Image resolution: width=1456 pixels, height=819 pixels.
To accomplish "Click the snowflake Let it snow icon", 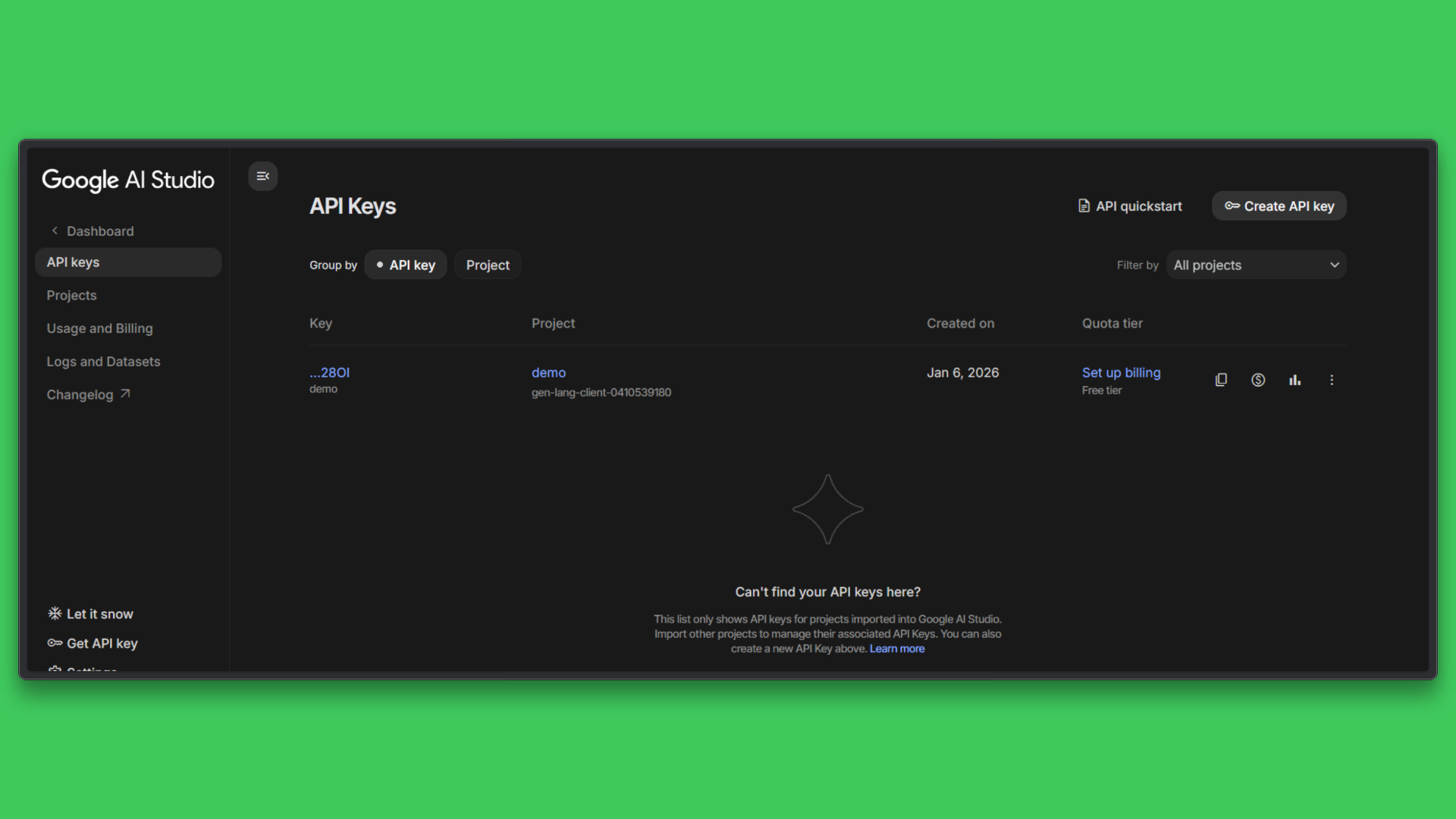I will click(54, 613).
